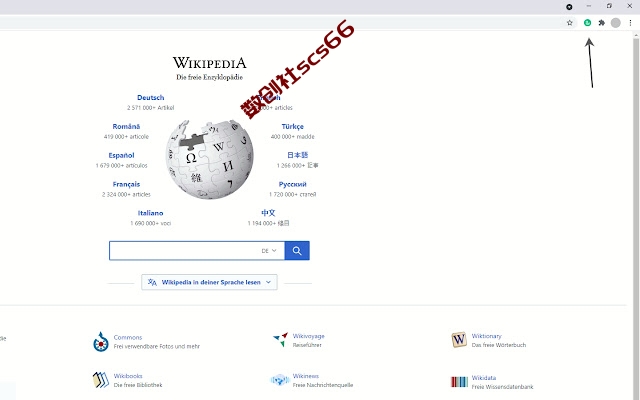Open the Italiano Wikipedia link
This screenshot has height=400, width=640.
click(x=151, y=213)
